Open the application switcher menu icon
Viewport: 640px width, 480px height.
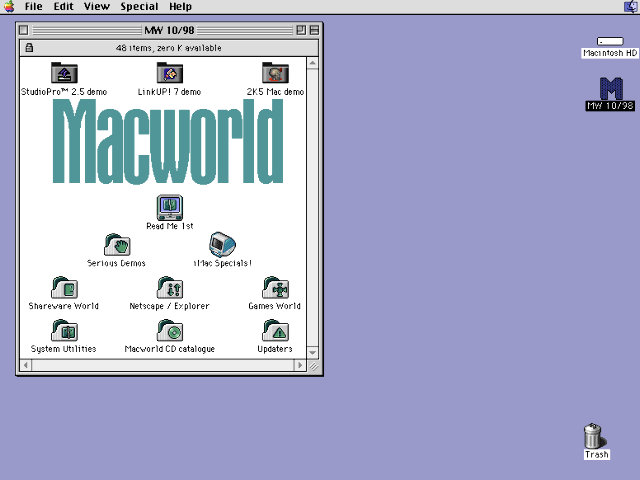(631, 7)
